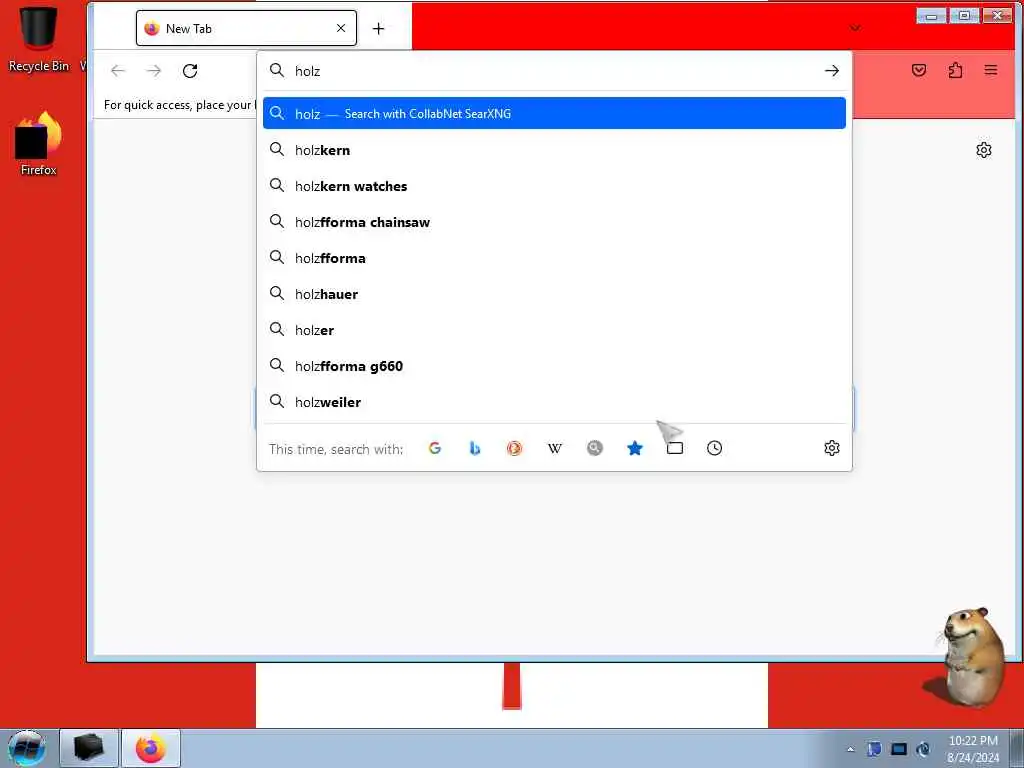Pick the 'holzfforma chainsaw' suggestion
Screen dimensions: 1024x768
tap(554, 222)
